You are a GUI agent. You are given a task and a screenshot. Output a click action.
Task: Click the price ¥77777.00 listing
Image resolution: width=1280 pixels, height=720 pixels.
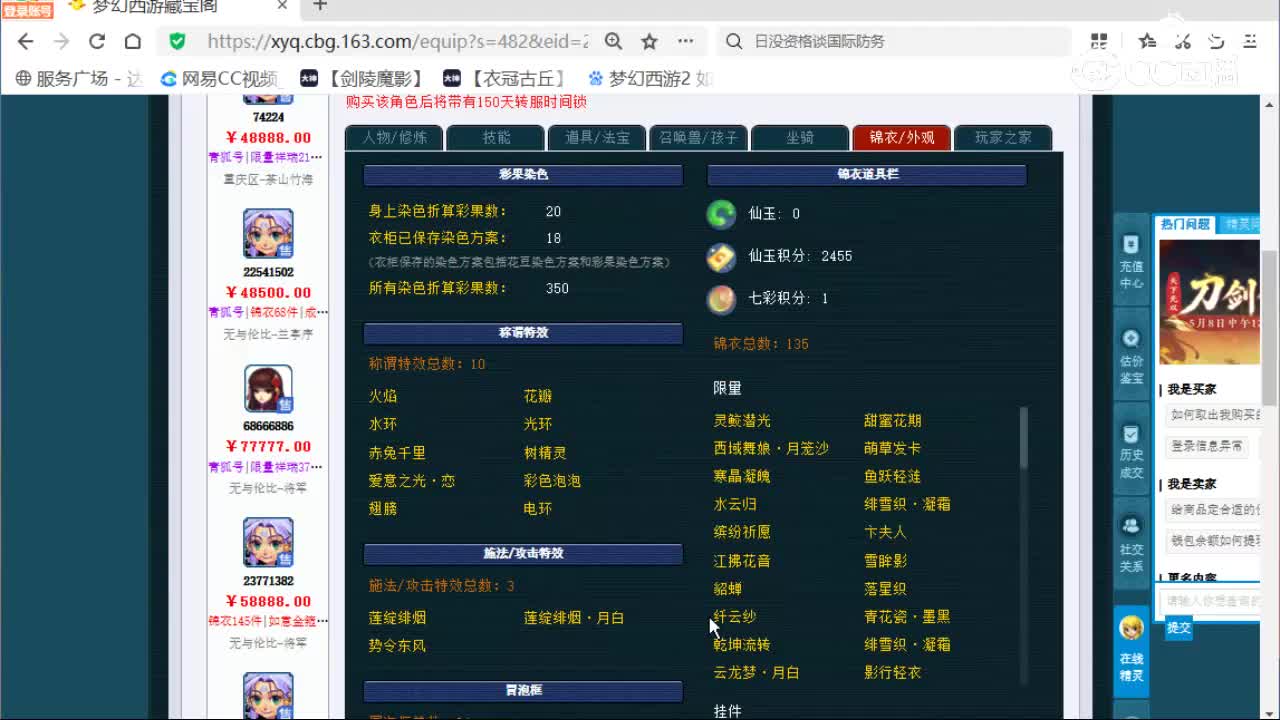[268, 446]
